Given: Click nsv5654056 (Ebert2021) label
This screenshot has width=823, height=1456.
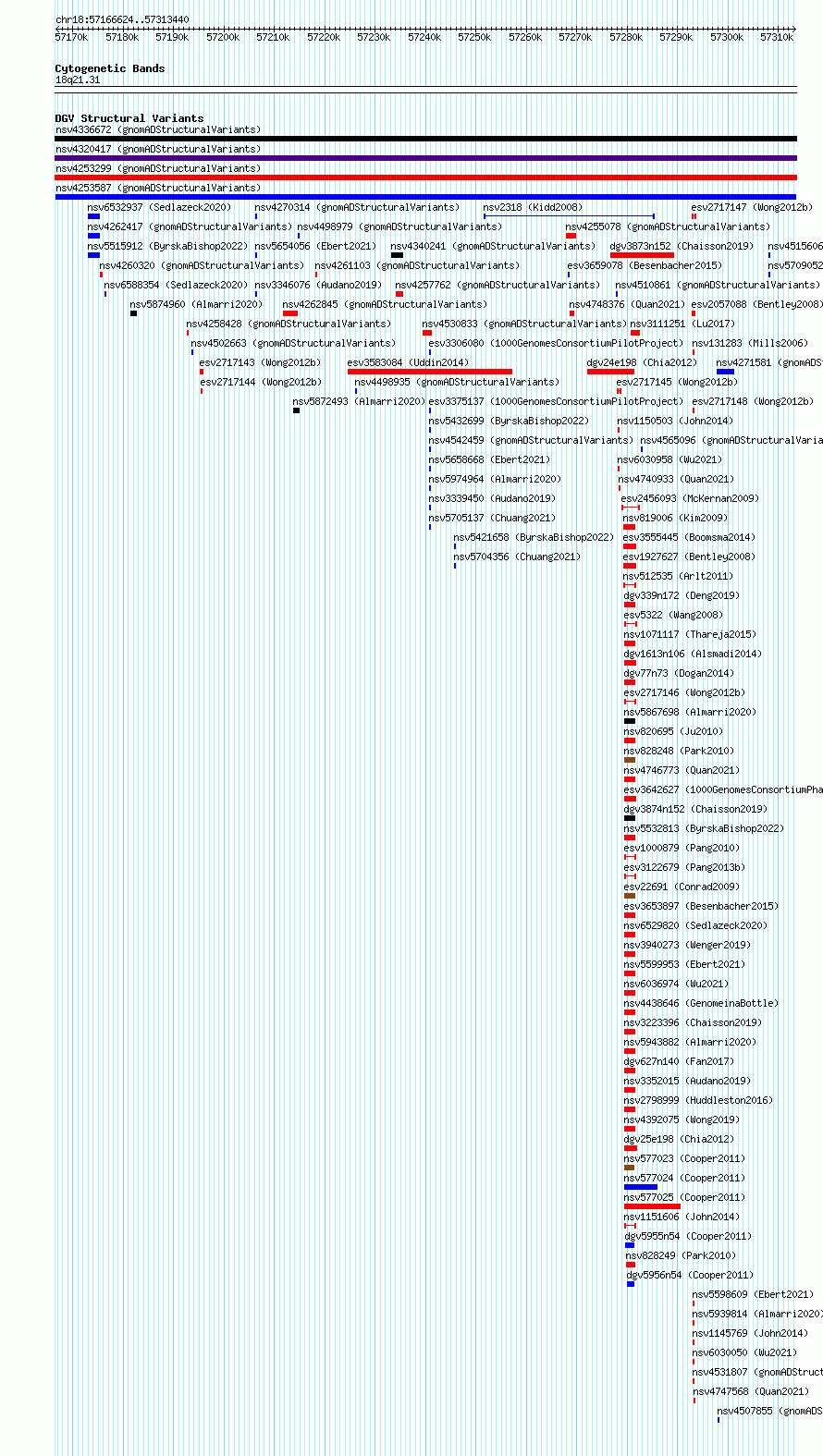Looking at the screenshot, I should (x=315, y=246).
